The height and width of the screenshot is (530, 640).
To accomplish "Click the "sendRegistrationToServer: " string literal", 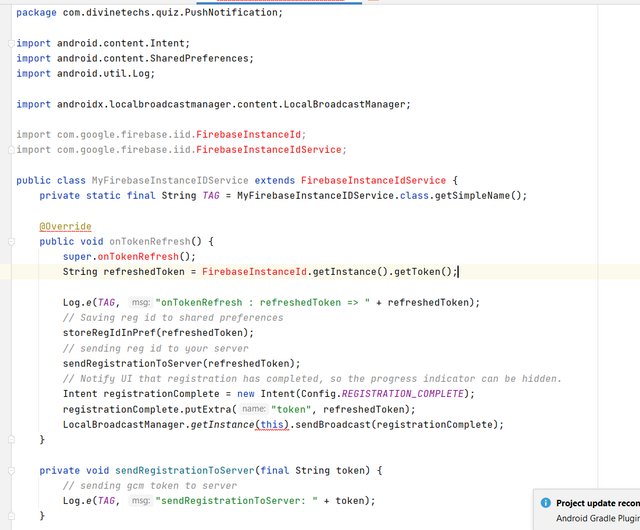I will click(x=237, y=501).
